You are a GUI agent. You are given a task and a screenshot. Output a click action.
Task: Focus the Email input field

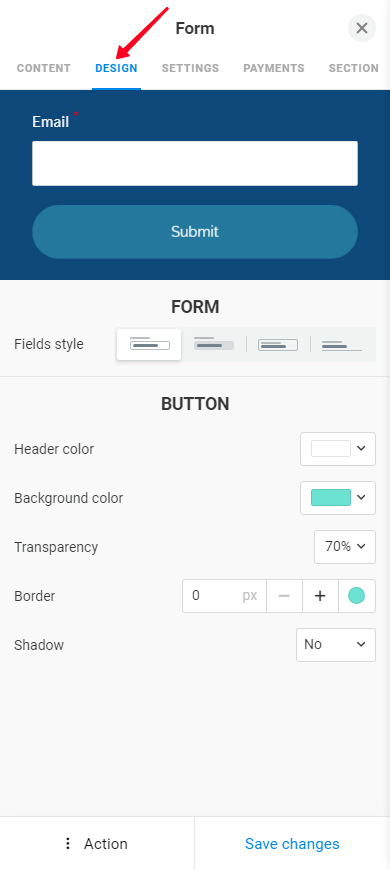coord(195,163)
